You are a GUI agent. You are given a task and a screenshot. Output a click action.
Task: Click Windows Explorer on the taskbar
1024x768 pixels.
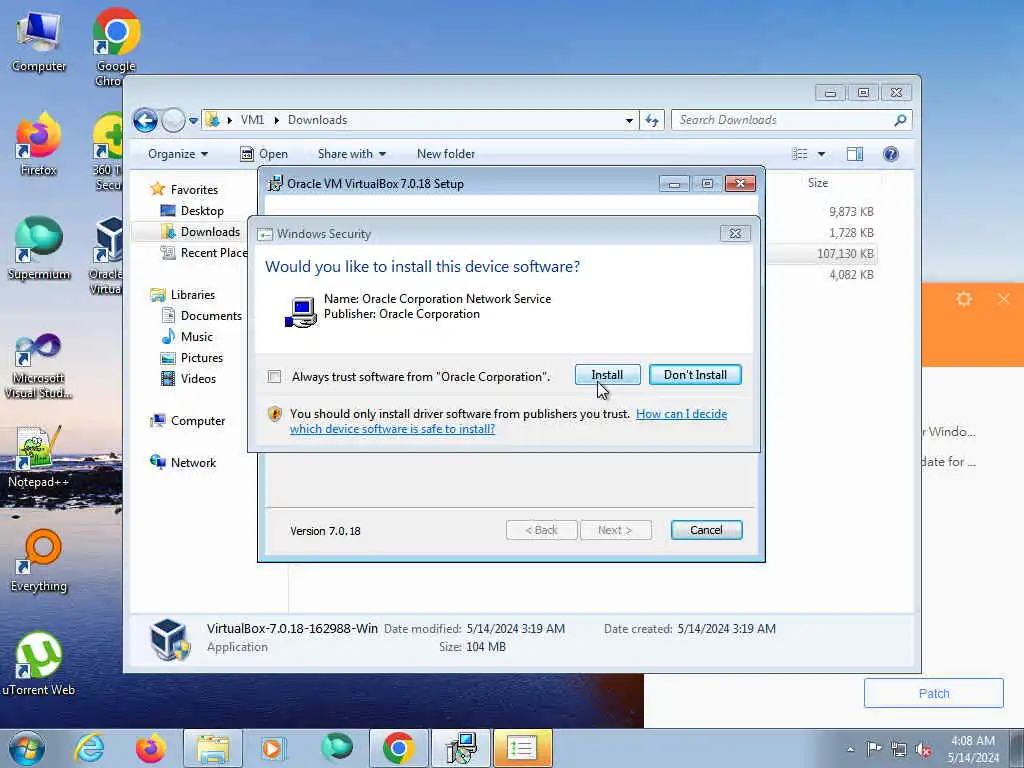[x=213, y=748]
